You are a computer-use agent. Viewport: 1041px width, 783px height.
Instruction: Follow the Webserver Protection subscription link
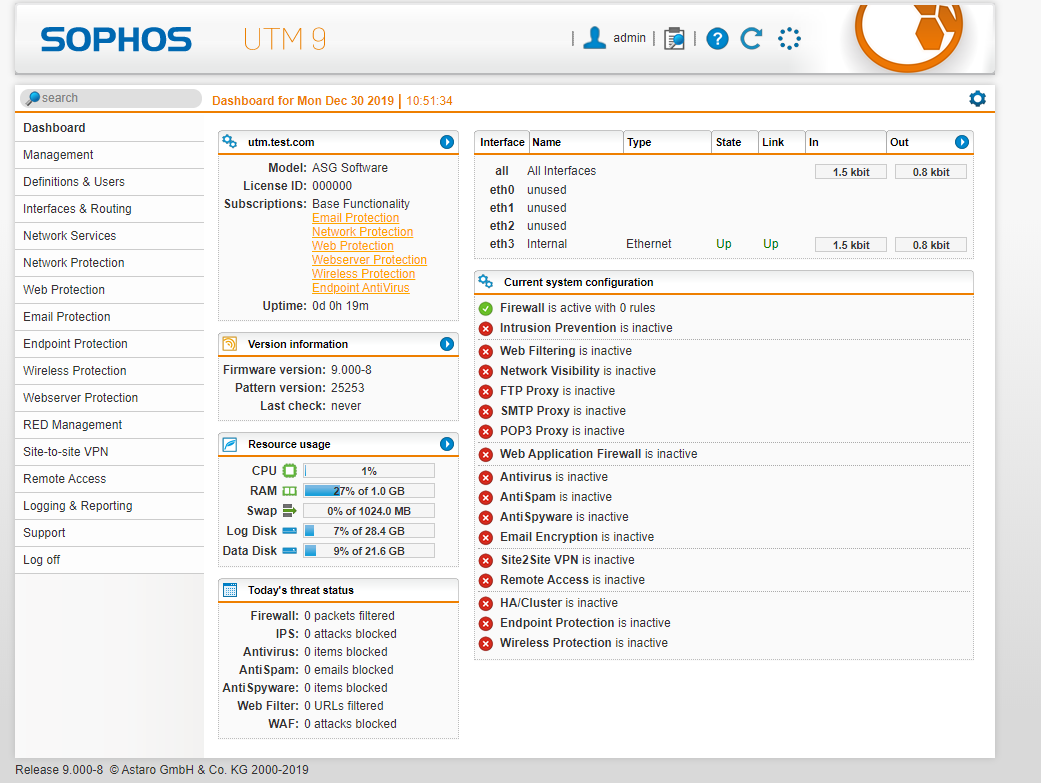click(x=369, y=260)
